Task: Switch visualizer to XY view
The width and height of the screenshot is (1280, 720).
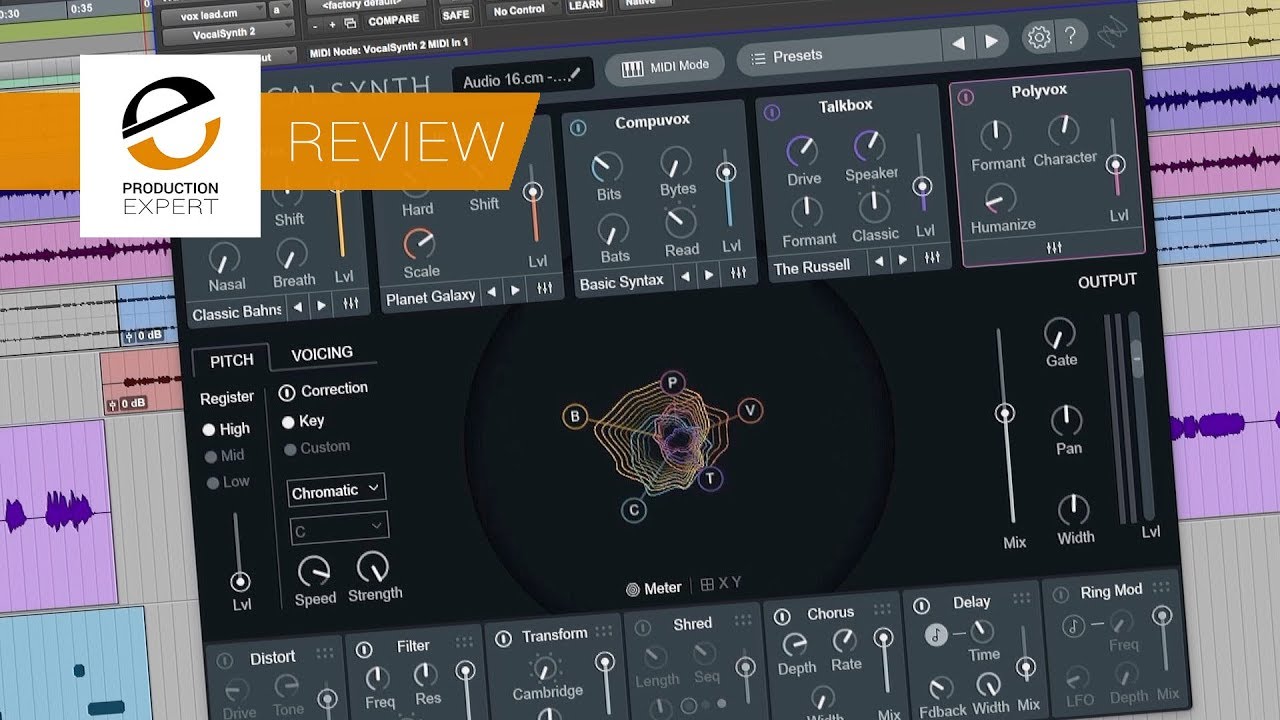Action: pos(721,584)
